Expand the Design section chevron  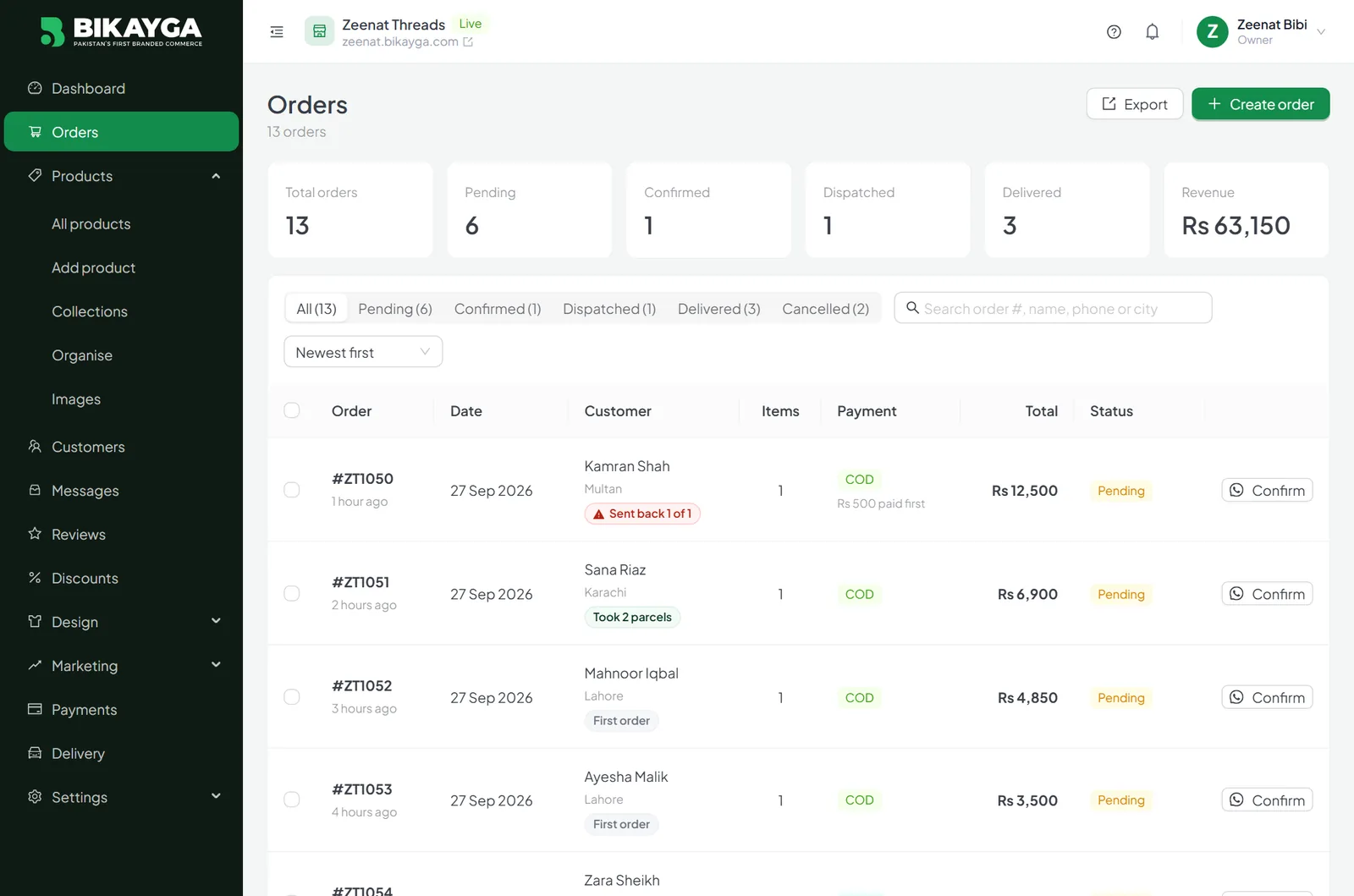pyautogui.click(x=216, y=621)
